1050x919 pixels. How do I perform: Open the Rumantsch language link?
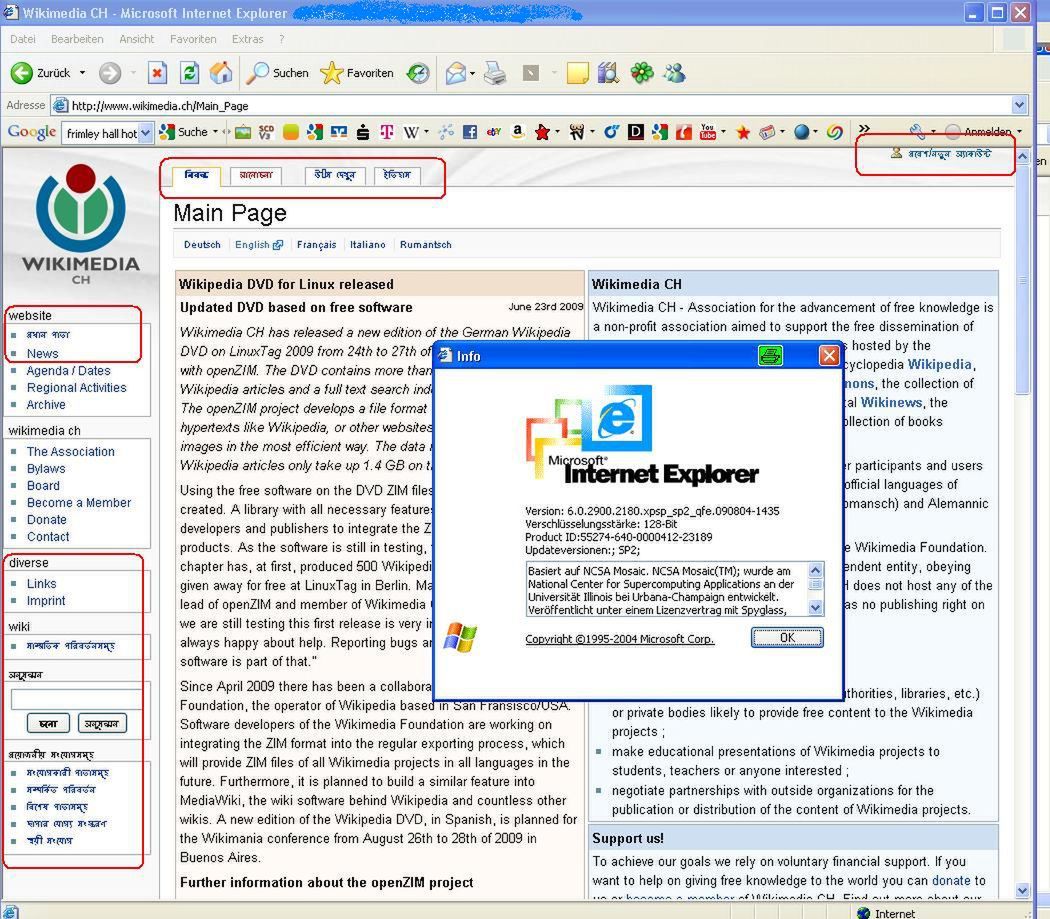426,245
